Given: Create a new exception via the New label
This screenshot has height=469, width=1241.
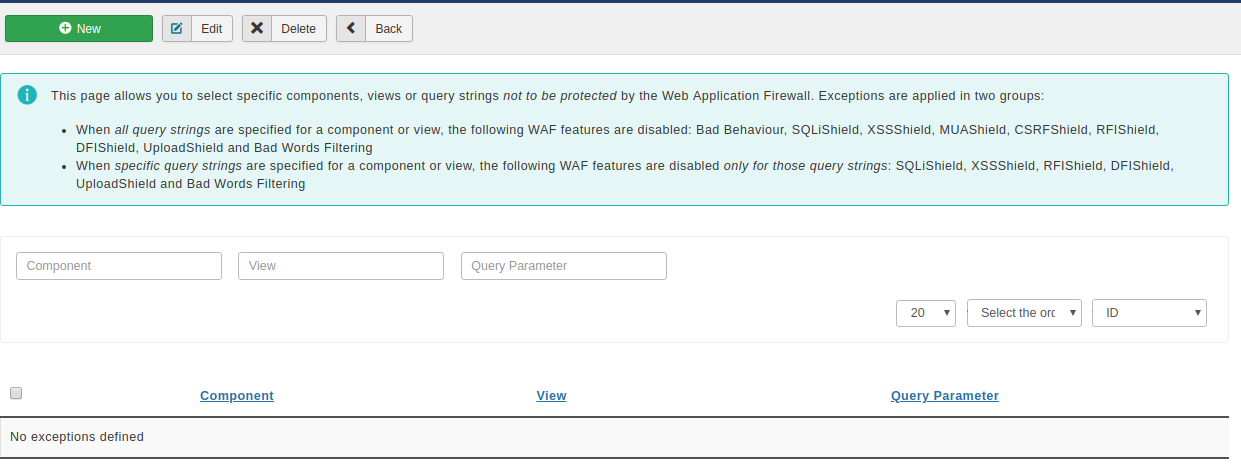Looking at the screenshot, I should 89,29.
